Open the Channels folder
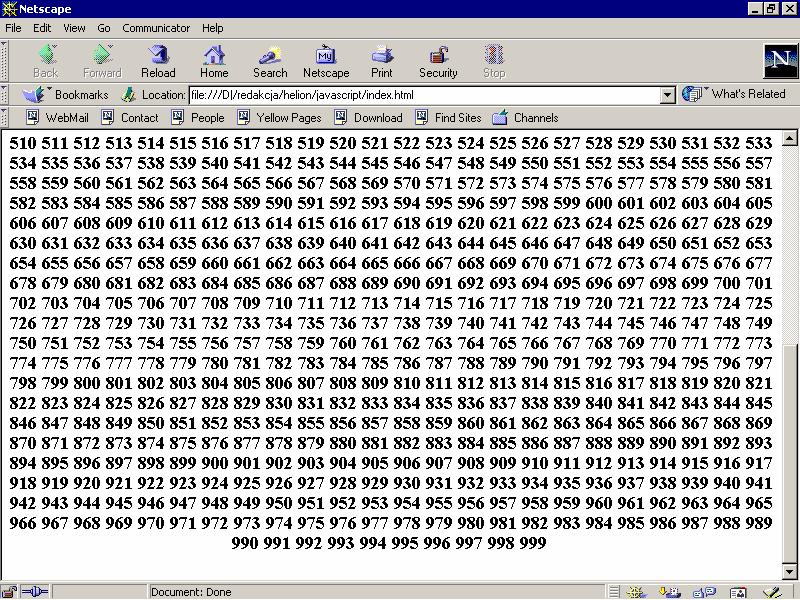Screen dimensions: 800x600 click(526, 118)
